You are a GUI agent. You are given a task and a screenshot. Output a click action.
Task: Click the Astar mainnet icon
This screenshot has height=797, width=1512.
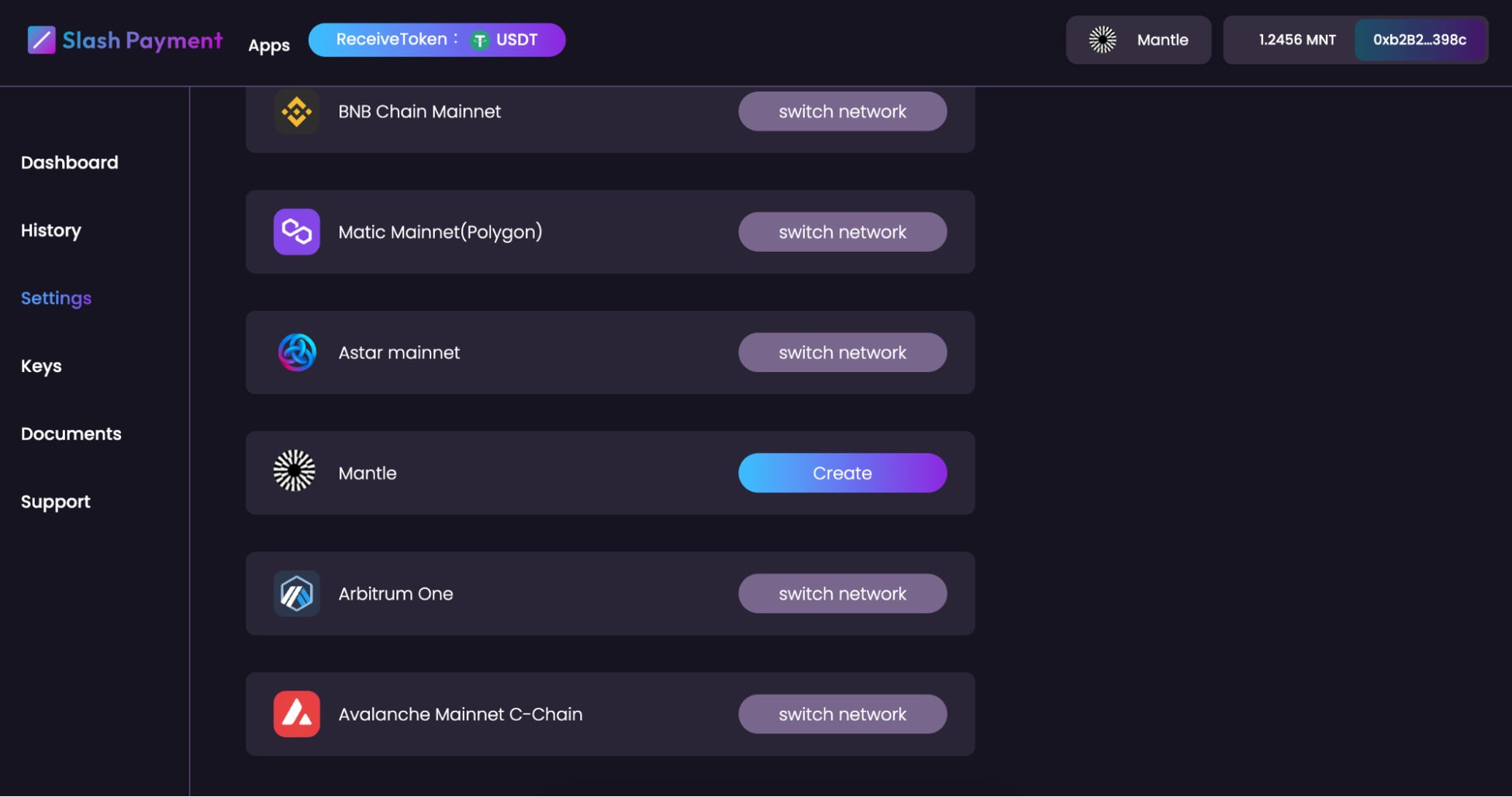point(296,353)
